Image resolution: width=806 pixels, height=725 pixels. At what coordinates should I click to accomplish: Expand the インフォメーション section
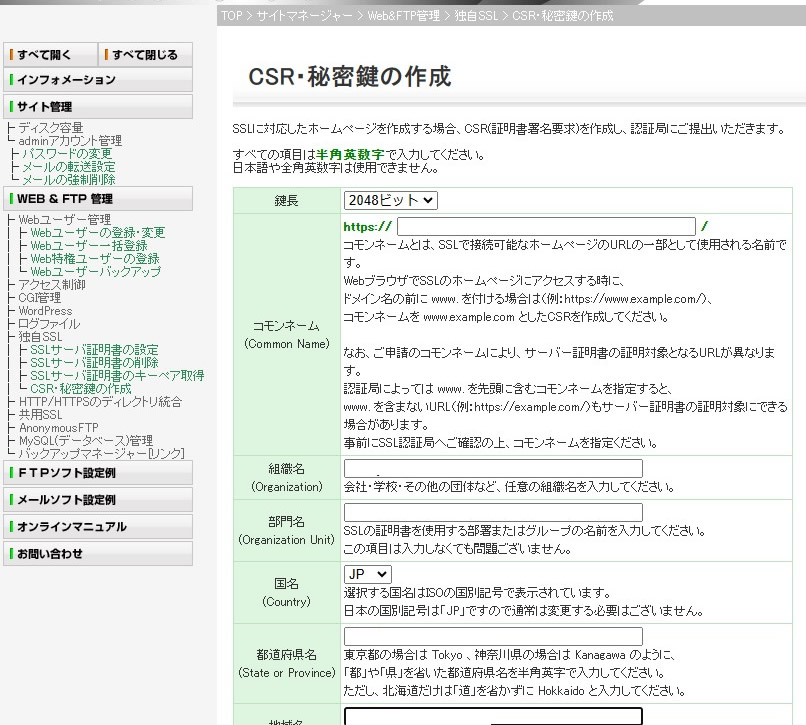coord(98,80)
